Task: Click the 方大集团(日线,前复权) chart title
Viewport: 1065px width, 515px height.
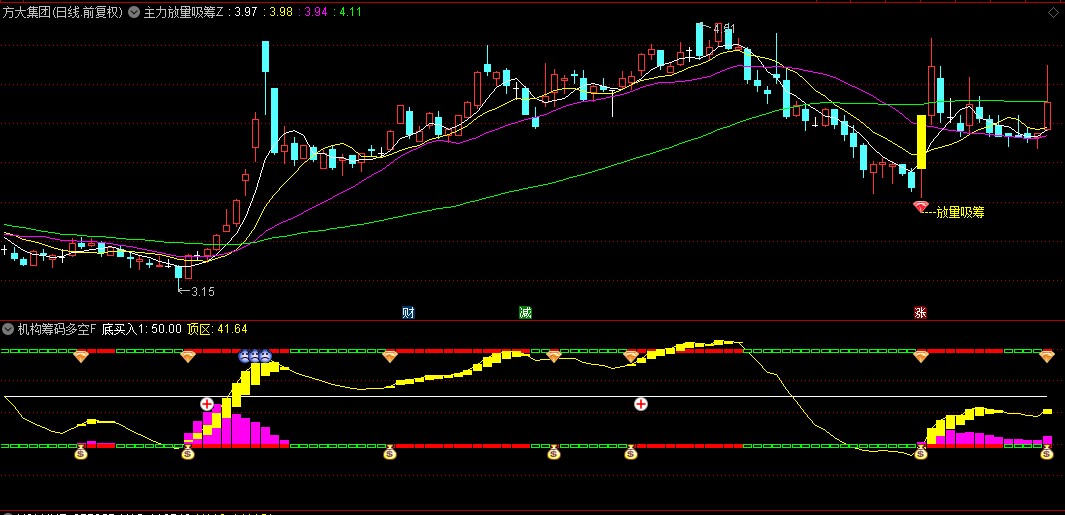Action: click(x=63, y=12)
